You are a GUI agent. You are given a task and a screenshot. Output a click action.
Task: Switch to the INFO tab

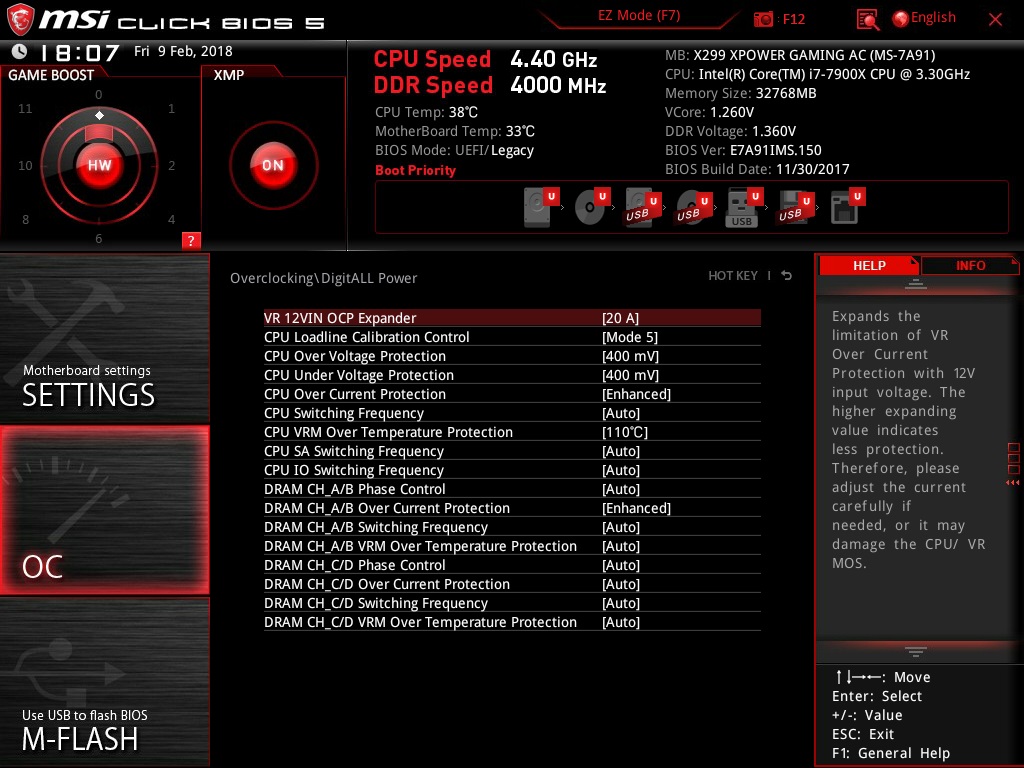970,265
